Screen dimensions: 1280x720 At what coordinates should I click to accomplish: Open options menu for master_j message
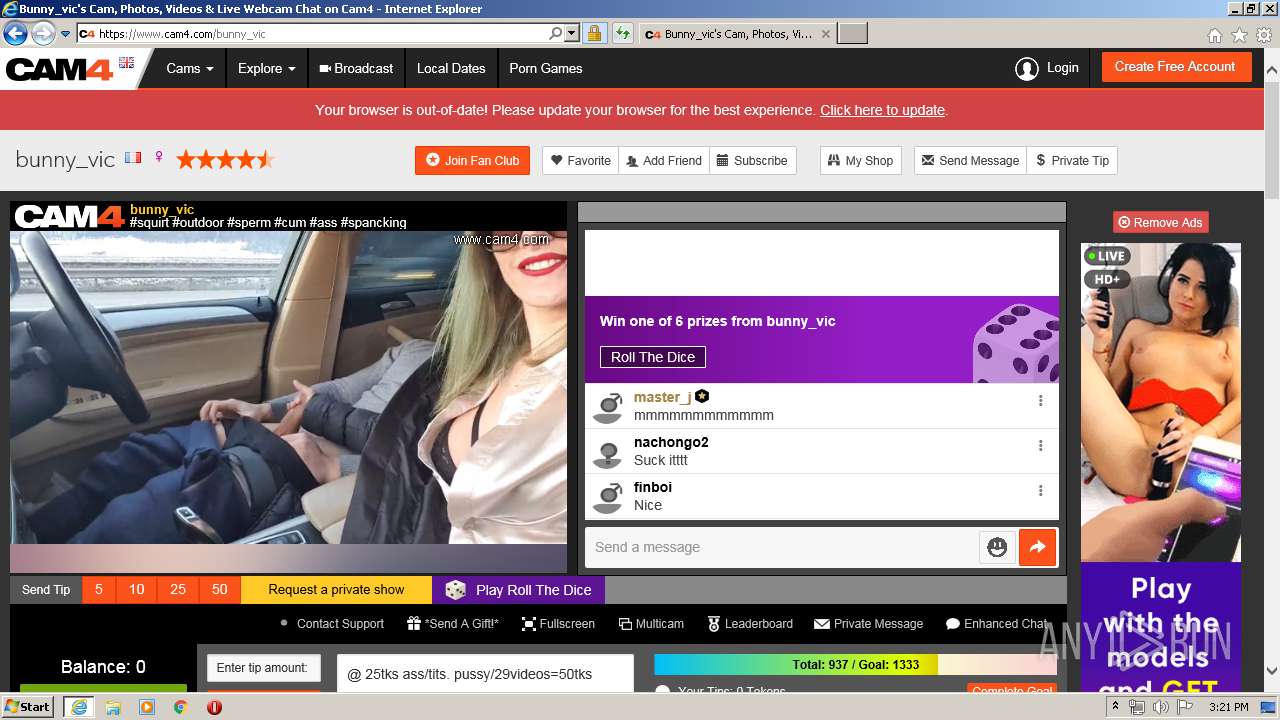click(x=1040, y=400)
